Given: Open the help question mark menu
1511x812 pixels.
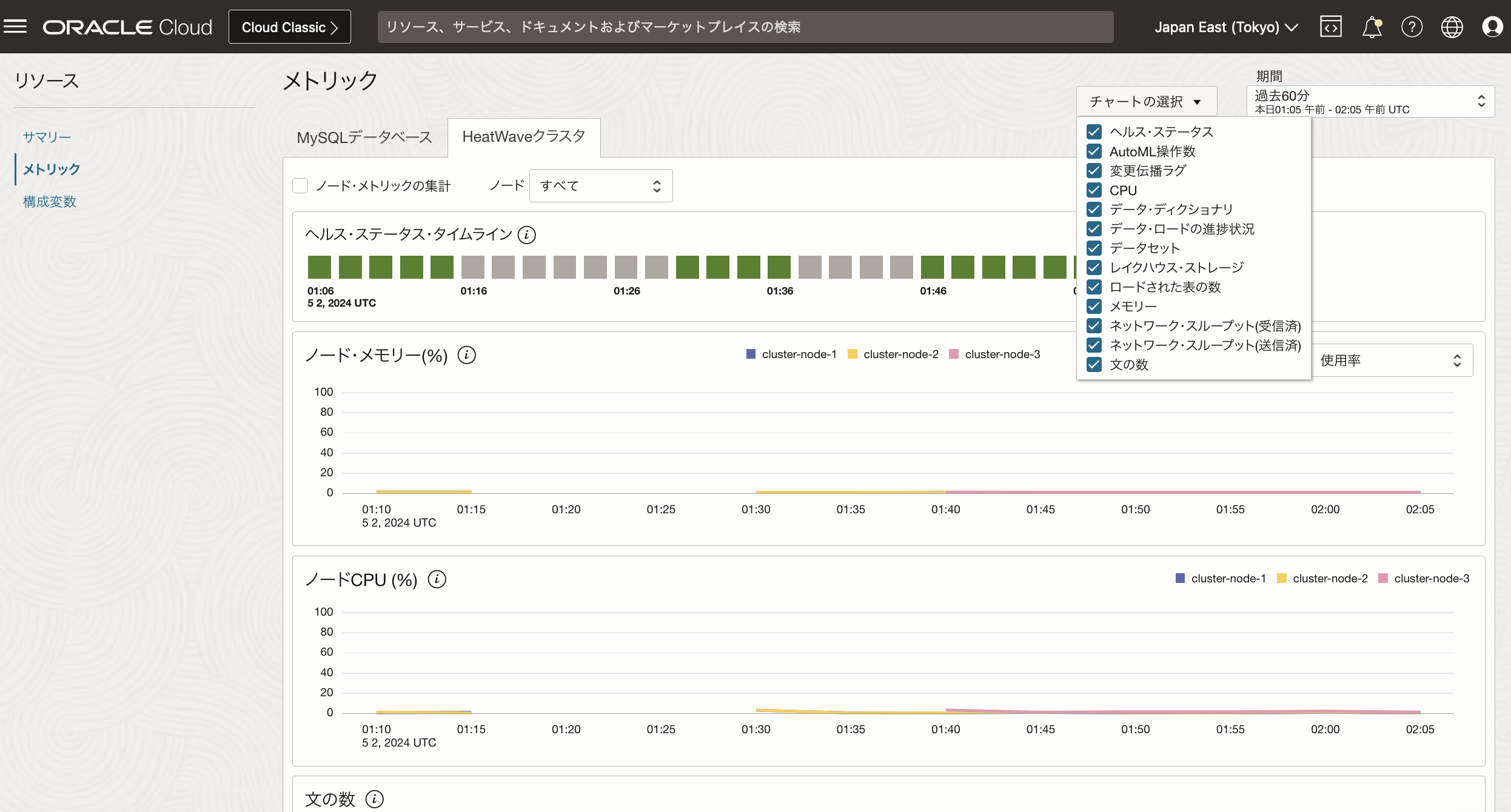Looking at the screenshot, I should tap(1412, 27).
